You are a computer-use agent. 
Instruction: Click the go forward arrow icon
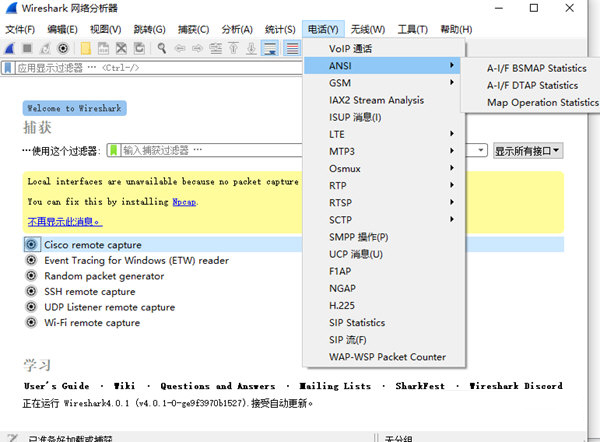click(x=197, y=48)
